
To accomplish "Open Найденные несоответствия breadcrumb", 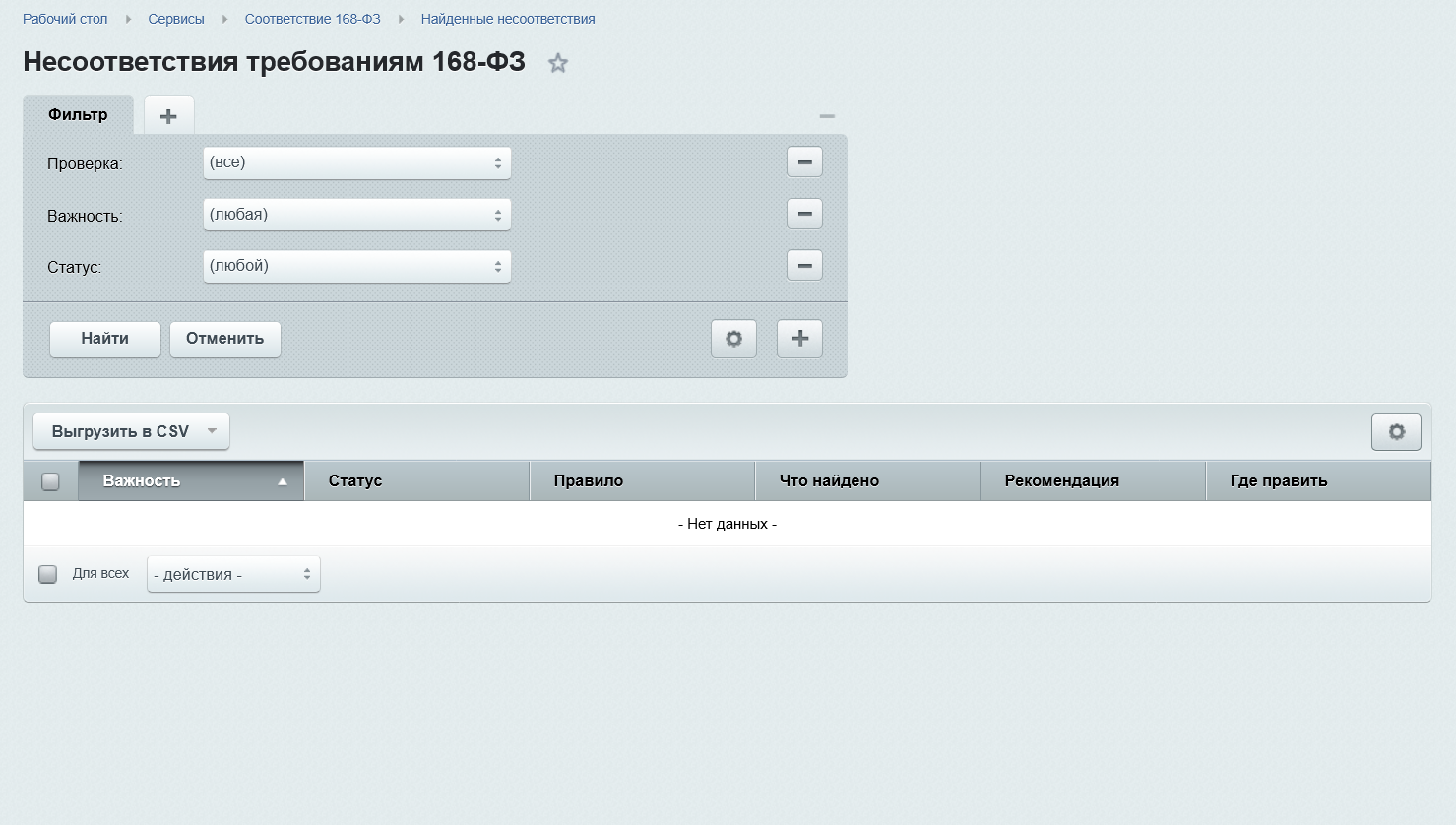I will pos(508,19).
